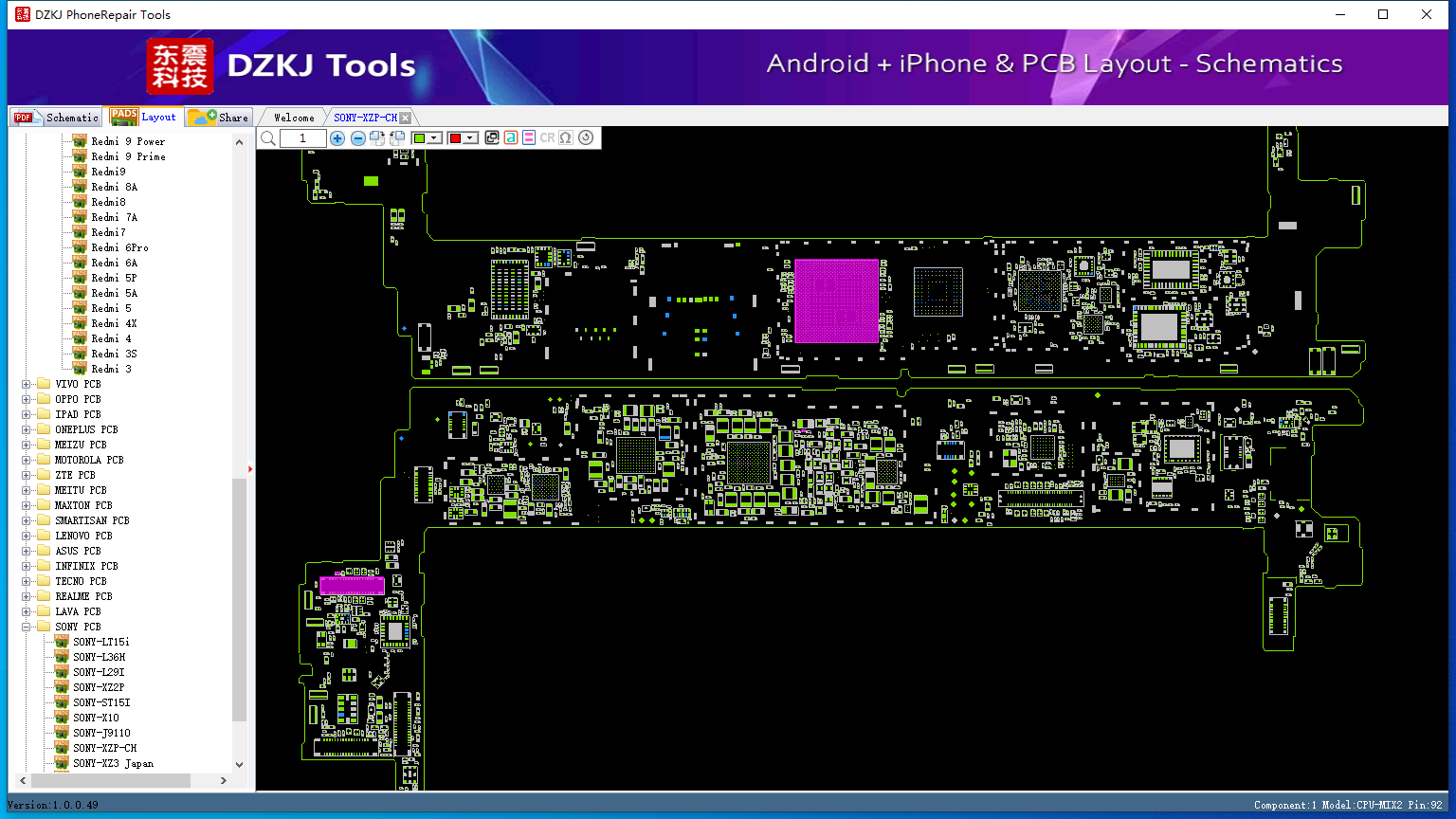Open the SONY-X10 layout
1456x819 pixels.
(96, 718)
